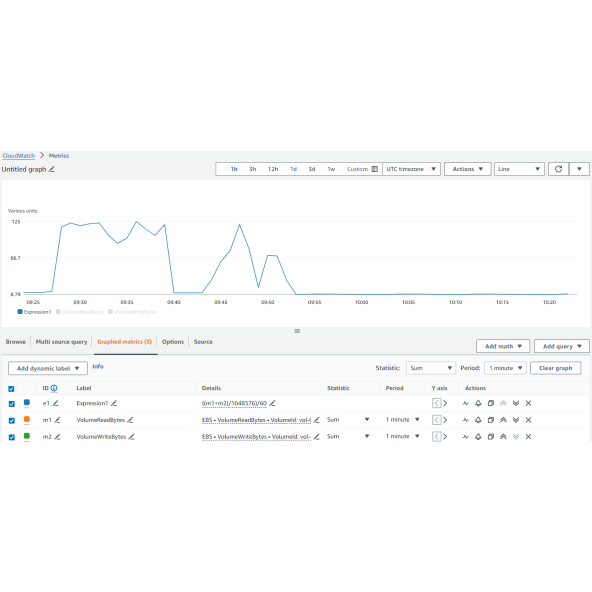
Task: Select the 1w time range
Action: click(331, 169)
